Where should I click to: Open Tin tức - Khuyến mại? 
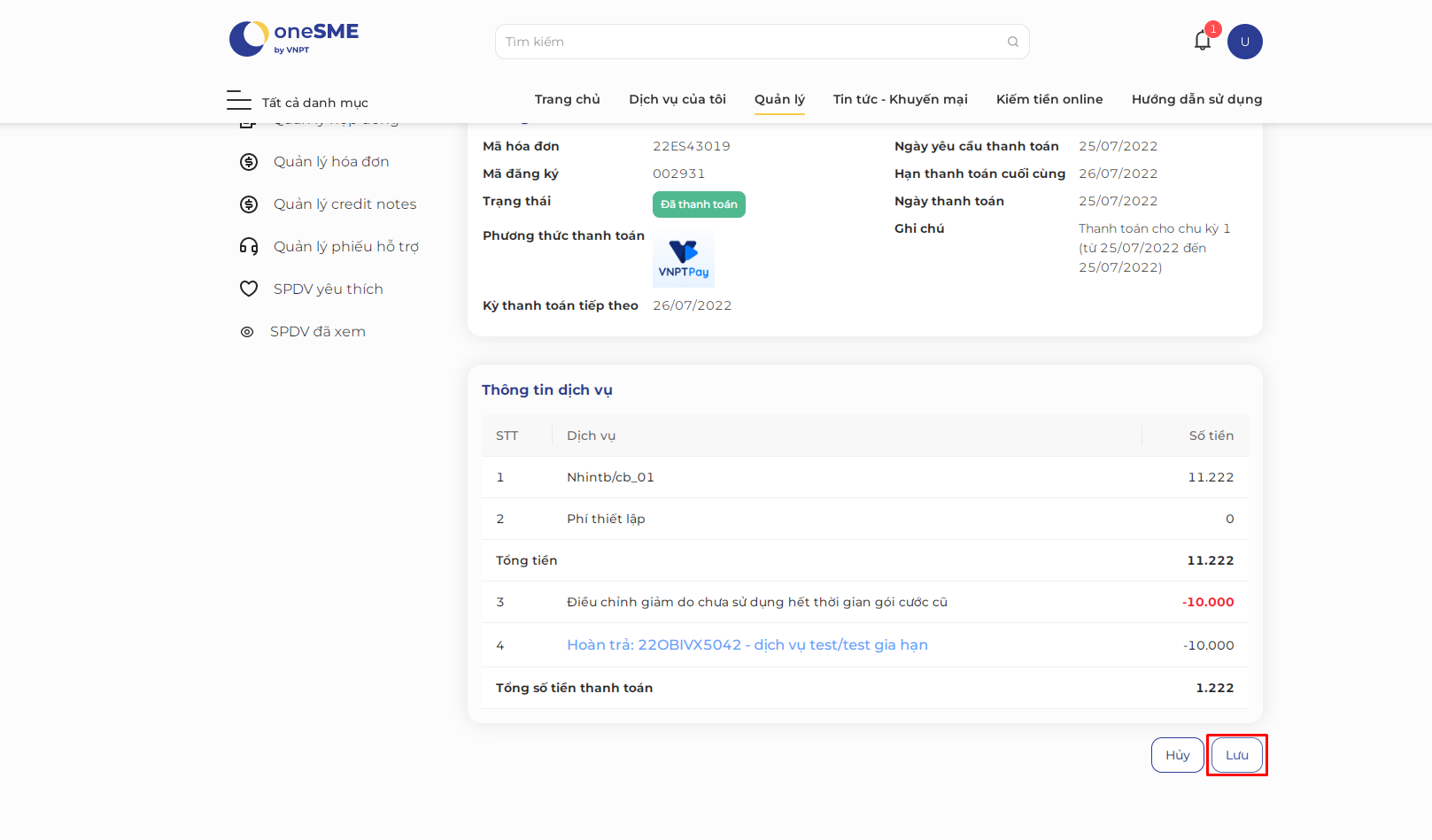[900, 99]
